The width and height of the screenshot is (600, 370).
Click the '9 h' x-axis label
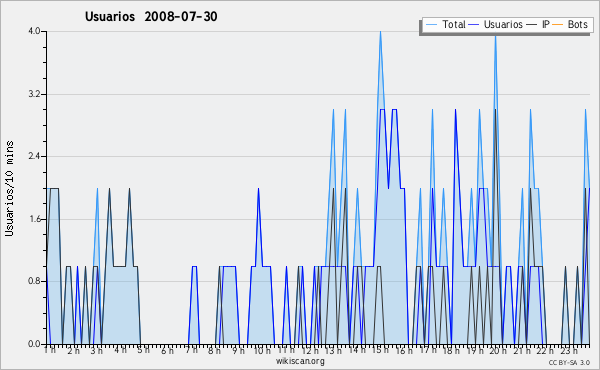coord(238,350)
